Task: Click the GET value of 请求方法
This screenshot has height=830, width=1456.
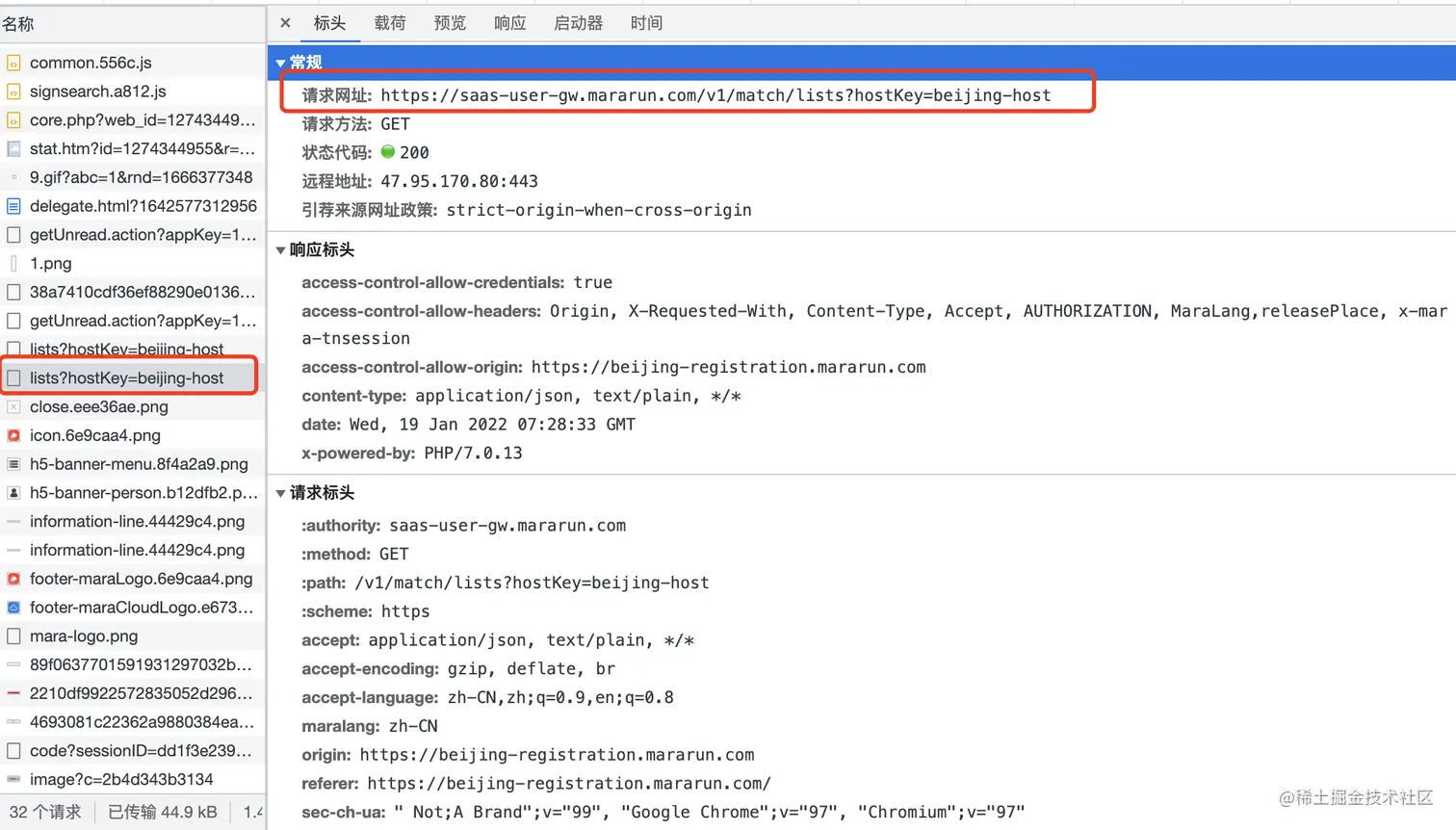Action: coord(395,124)
